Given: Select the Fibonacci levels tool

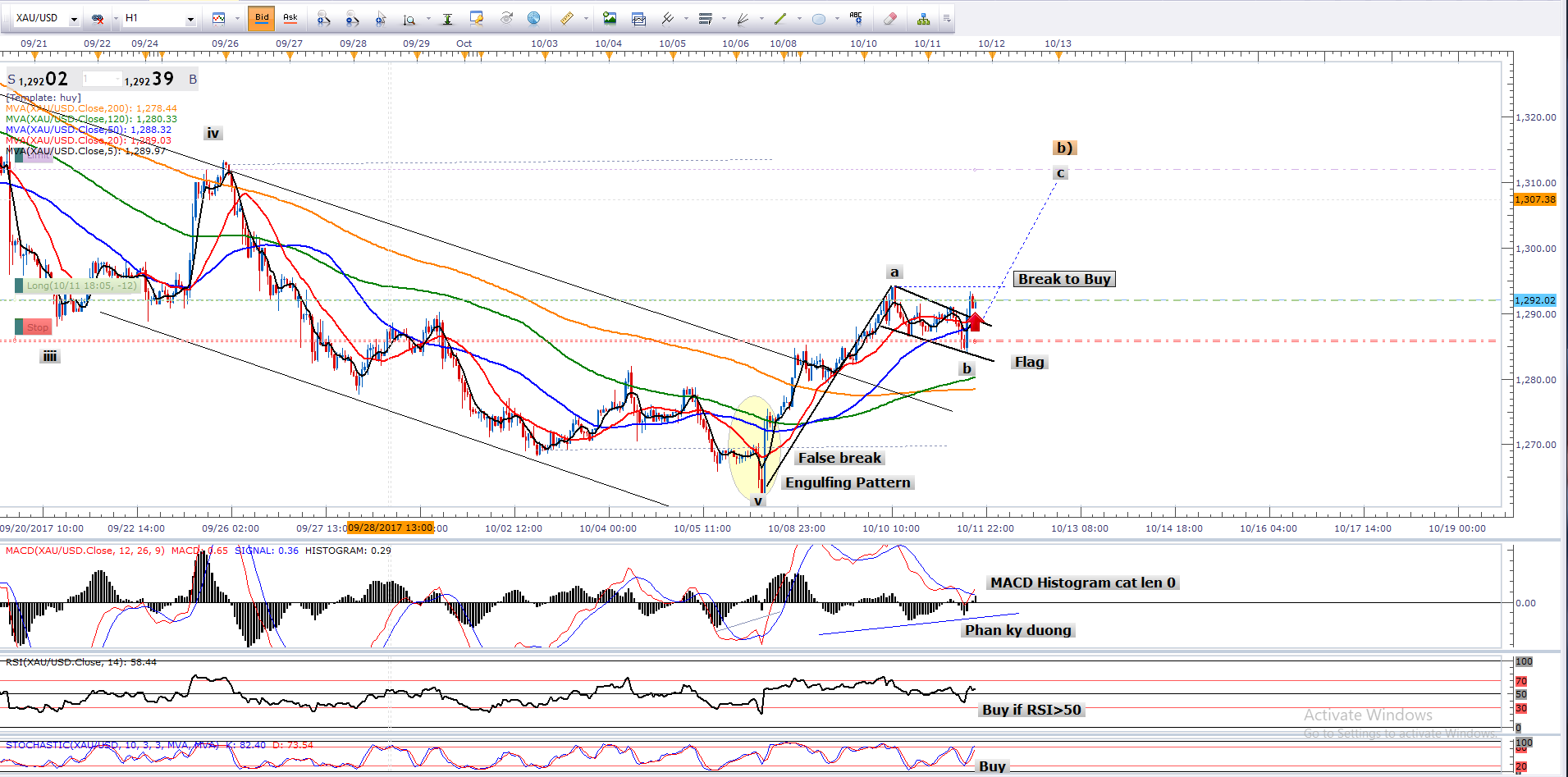Looking at the screenshot, I should click(705, 18).
